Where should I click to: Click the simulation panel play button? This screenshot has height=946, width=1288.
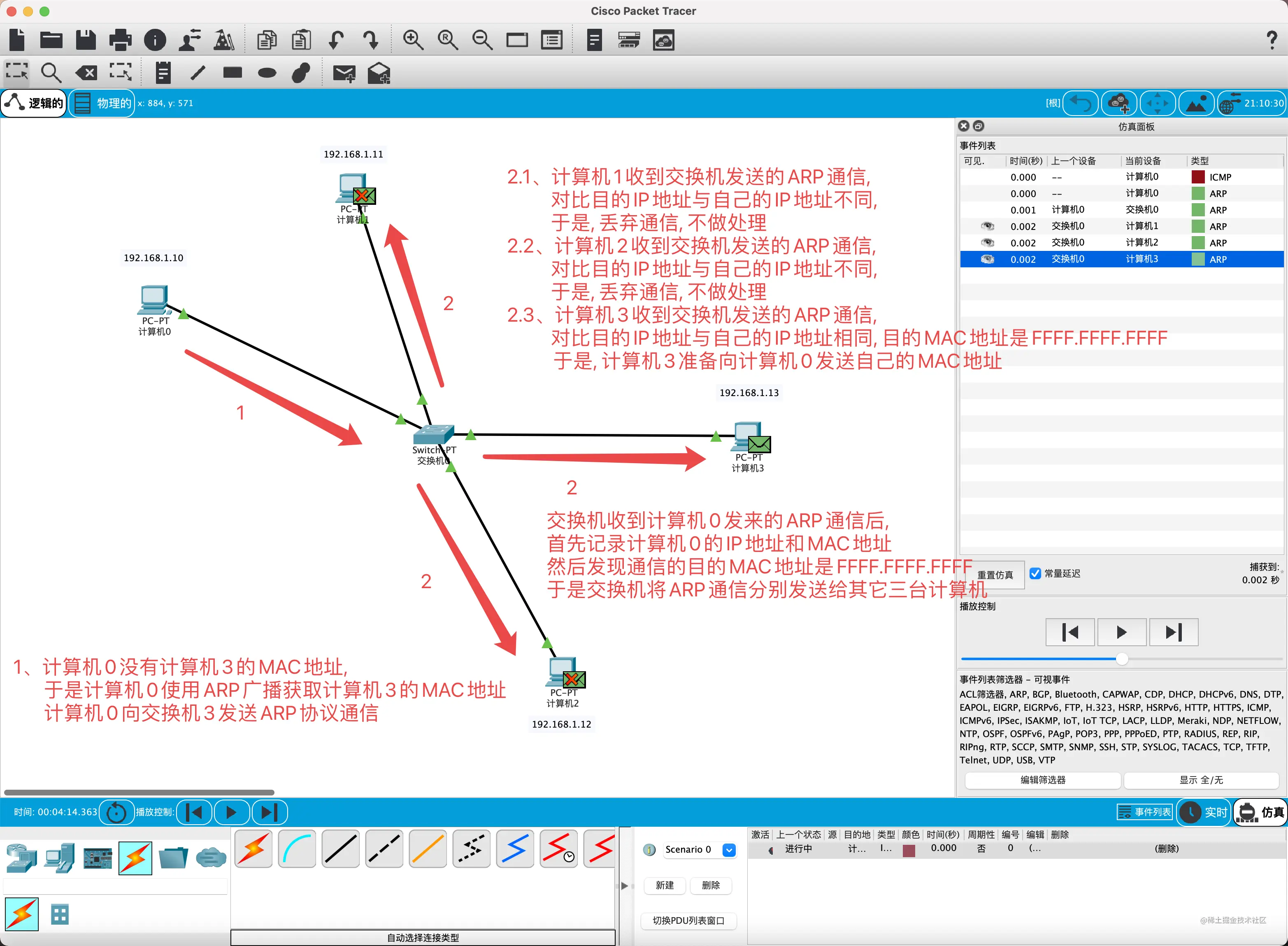click(1121, 632)
